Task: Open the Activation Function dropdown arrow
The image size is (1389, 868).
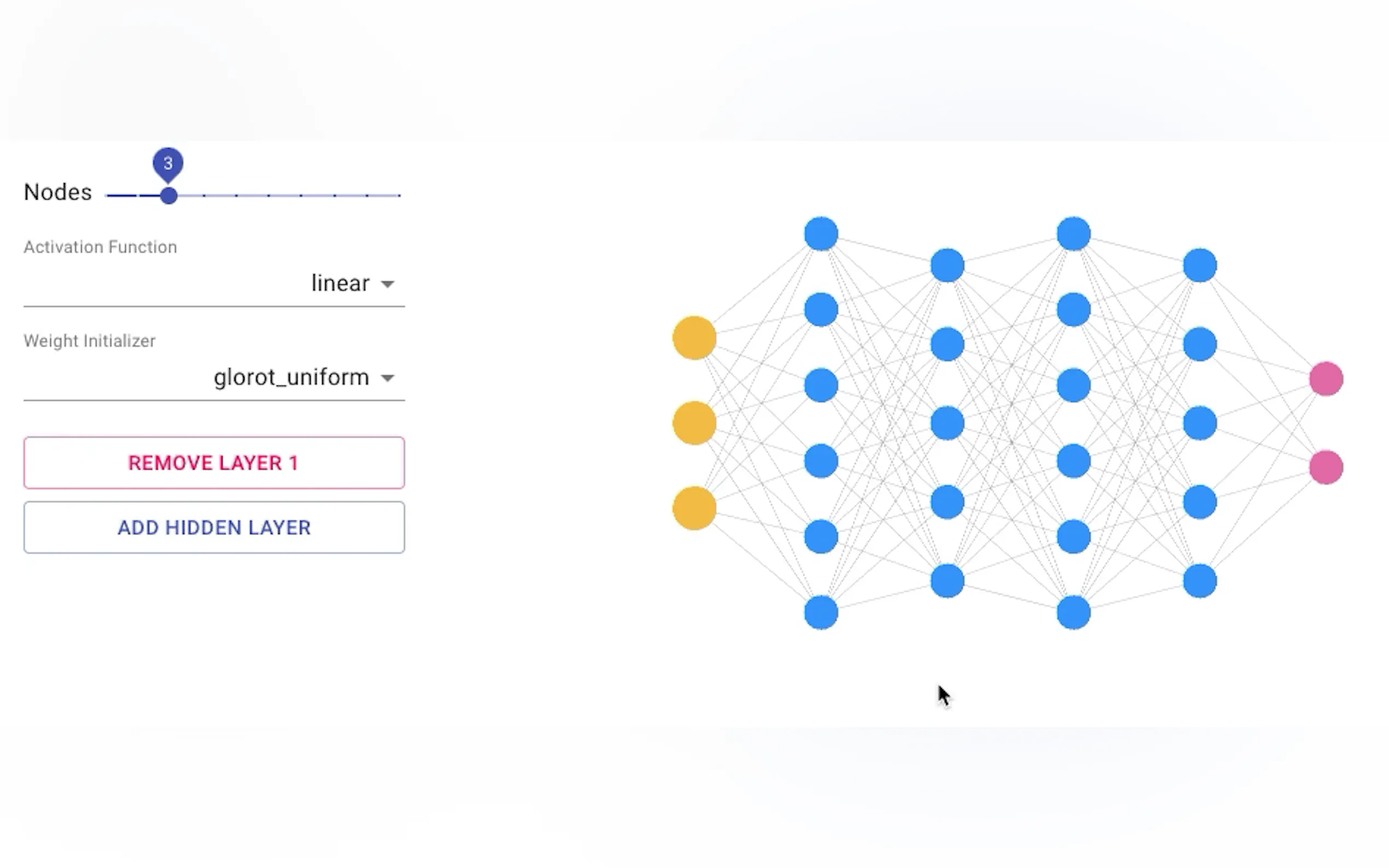Action: (388, 284)
